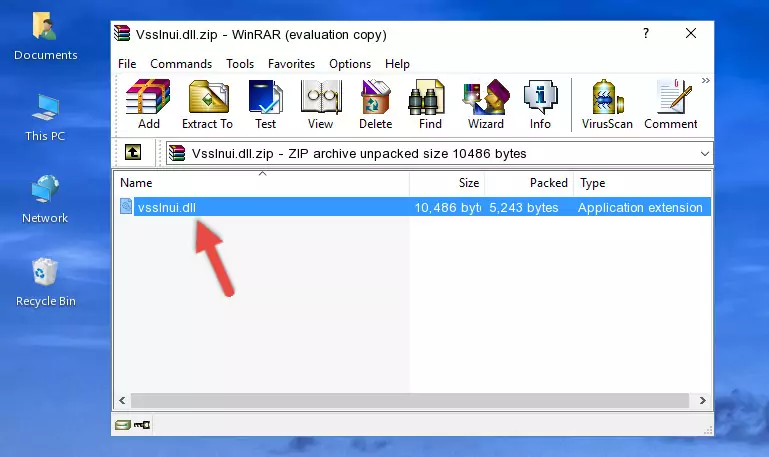769x457 pixels.
Task: Click the archive icon in address bar
Action: 177,153
